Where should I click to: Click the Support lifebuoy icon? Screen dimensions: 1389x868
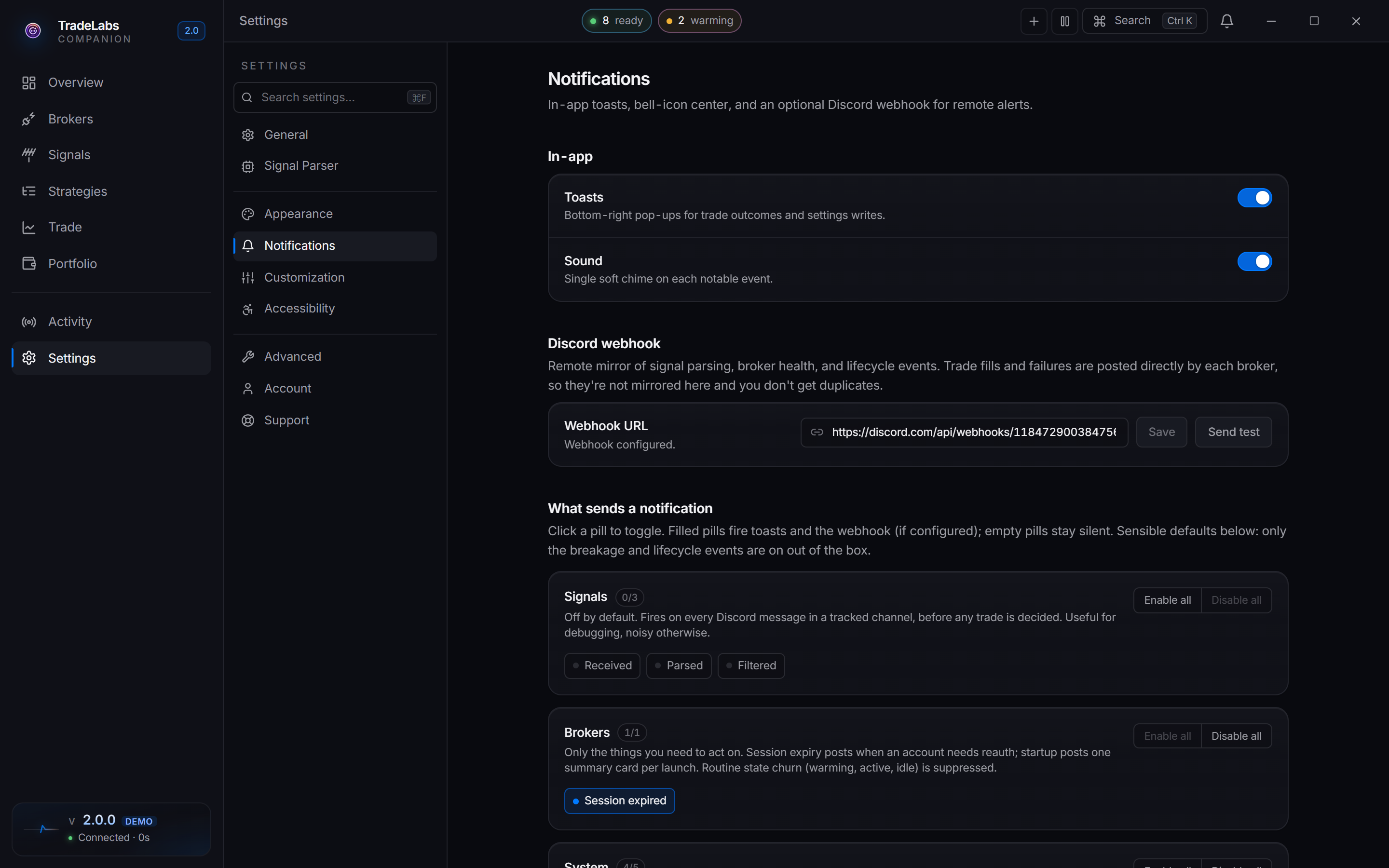[248, 421]
